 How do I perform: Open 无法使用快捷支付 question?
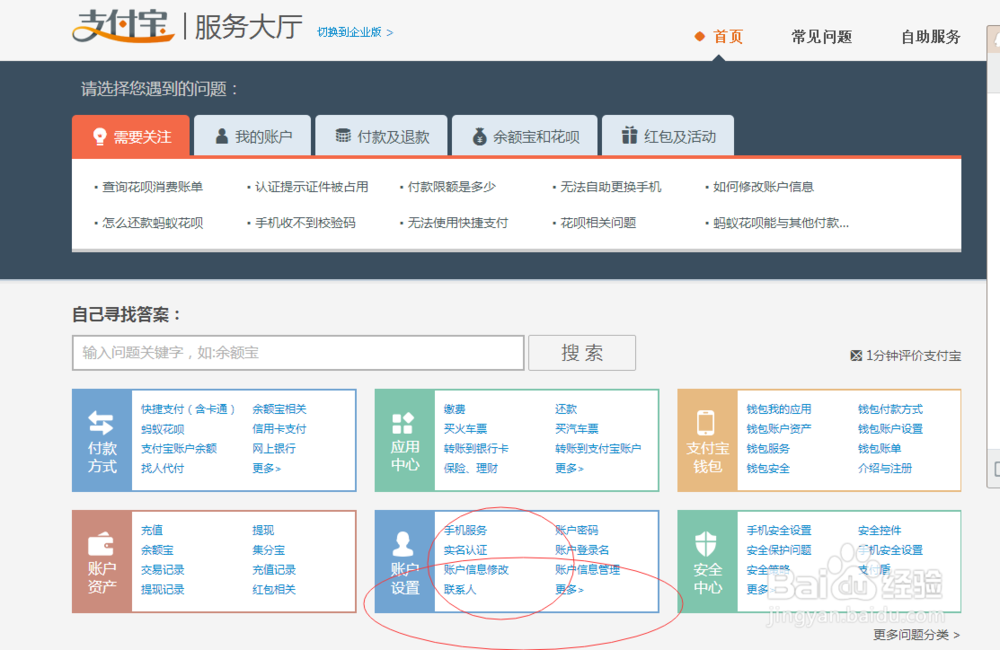458,223
